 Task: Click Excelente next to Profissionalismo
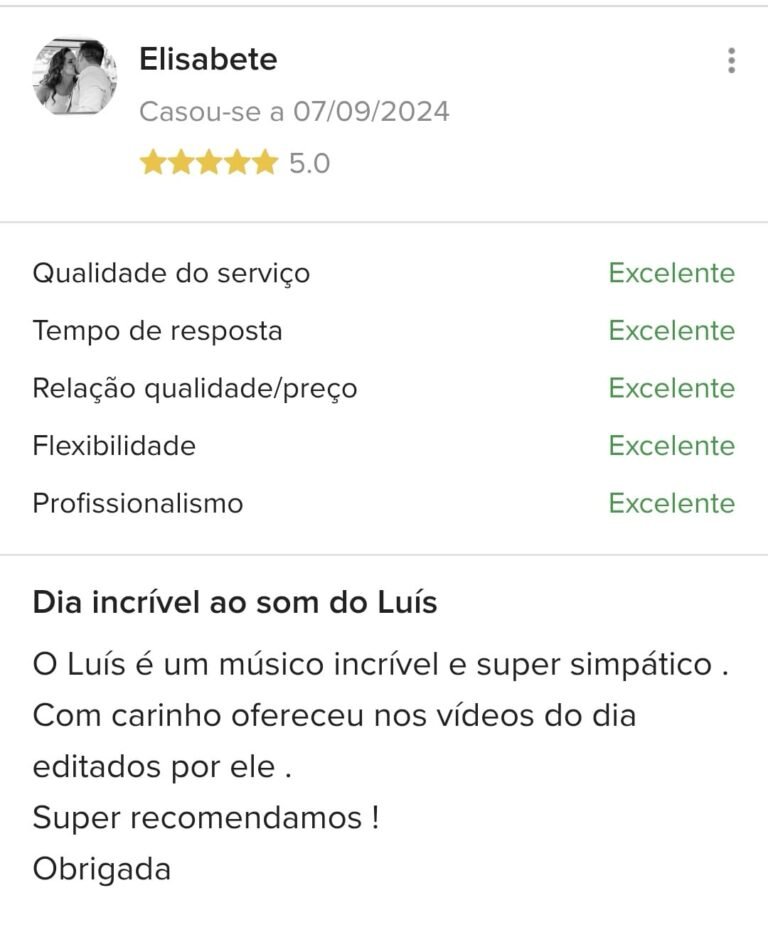[x=671, y=503]
